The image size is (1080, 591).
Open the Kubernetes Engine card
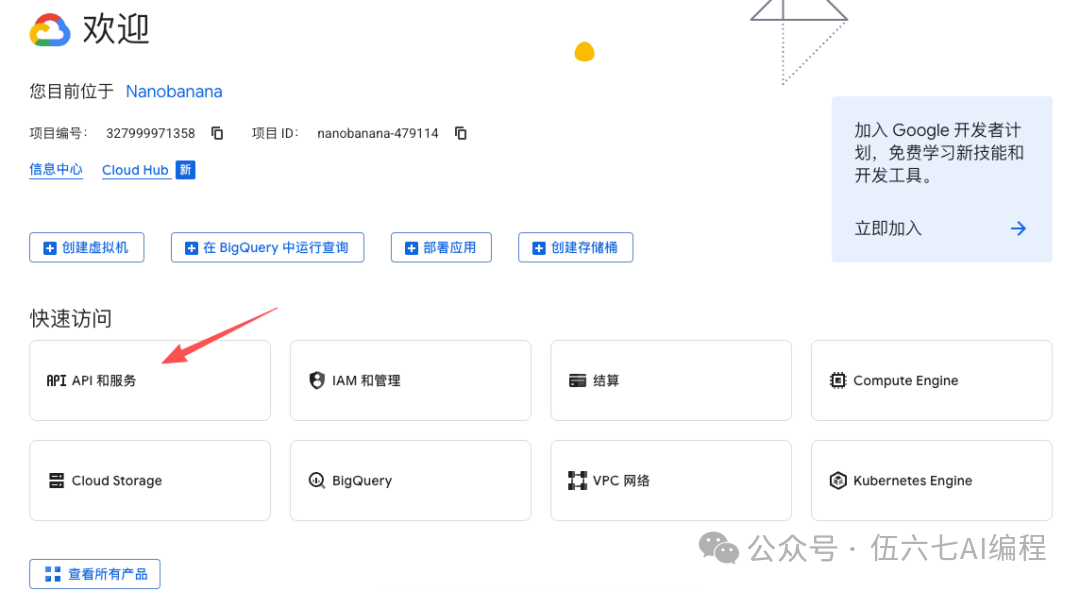point(930,480)
